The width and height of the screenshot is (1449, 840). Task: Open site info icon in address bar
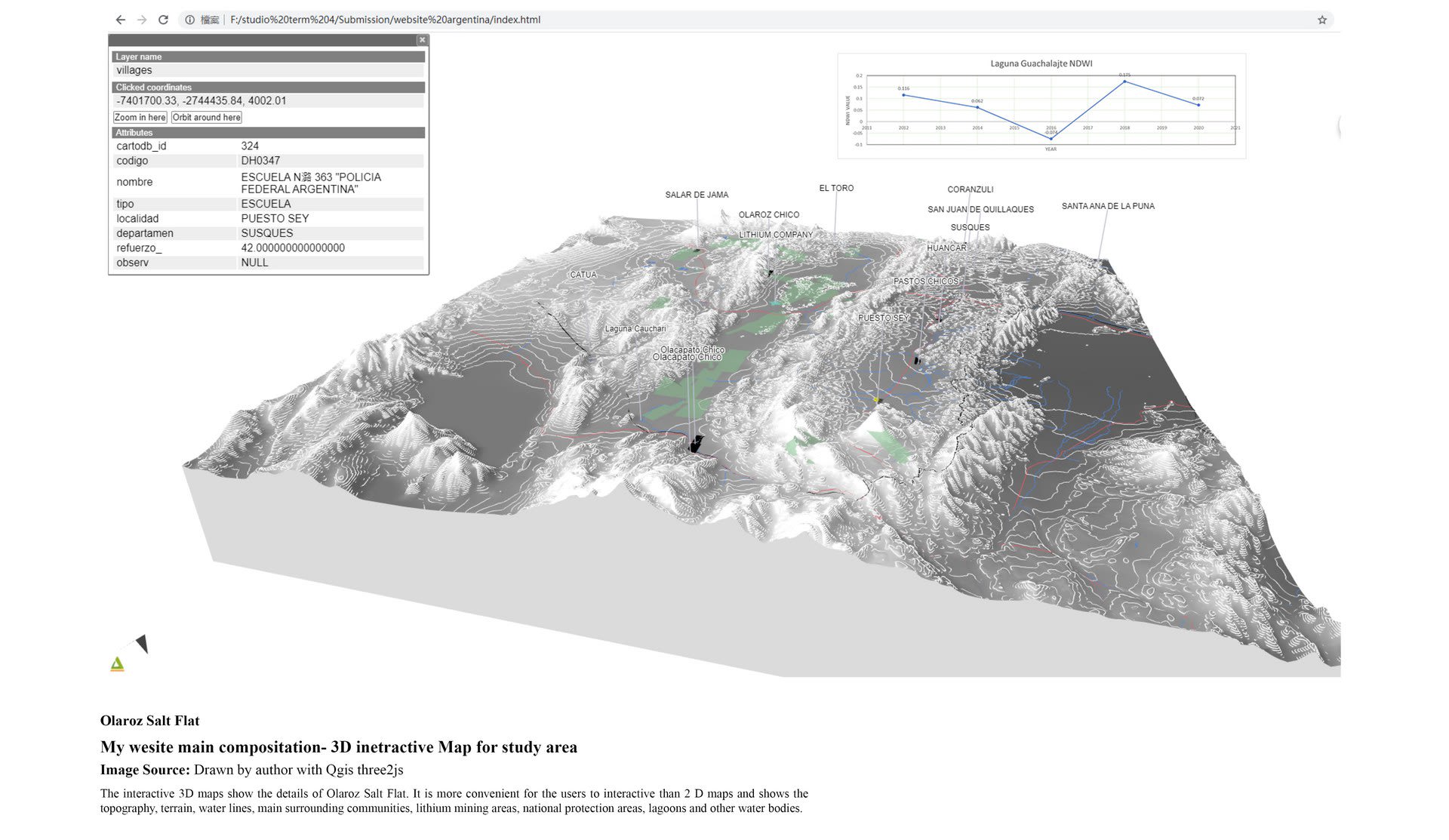(190, 20)
